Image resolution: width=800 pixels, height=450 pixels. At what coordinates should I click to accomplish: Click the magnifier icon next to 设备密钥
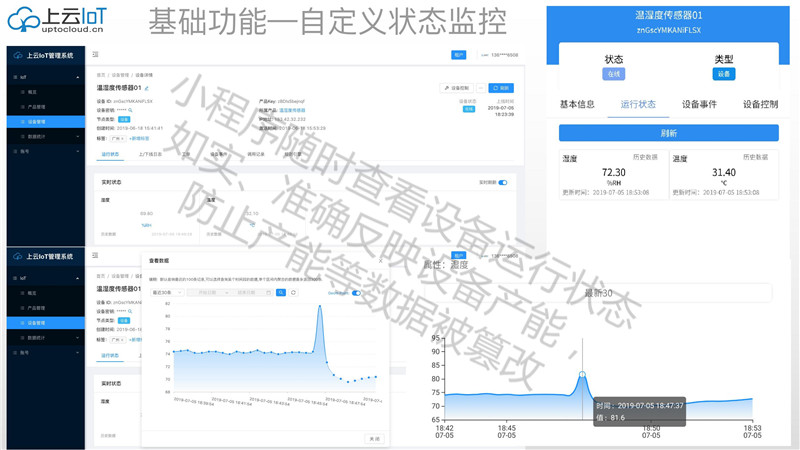click(130, 111)
